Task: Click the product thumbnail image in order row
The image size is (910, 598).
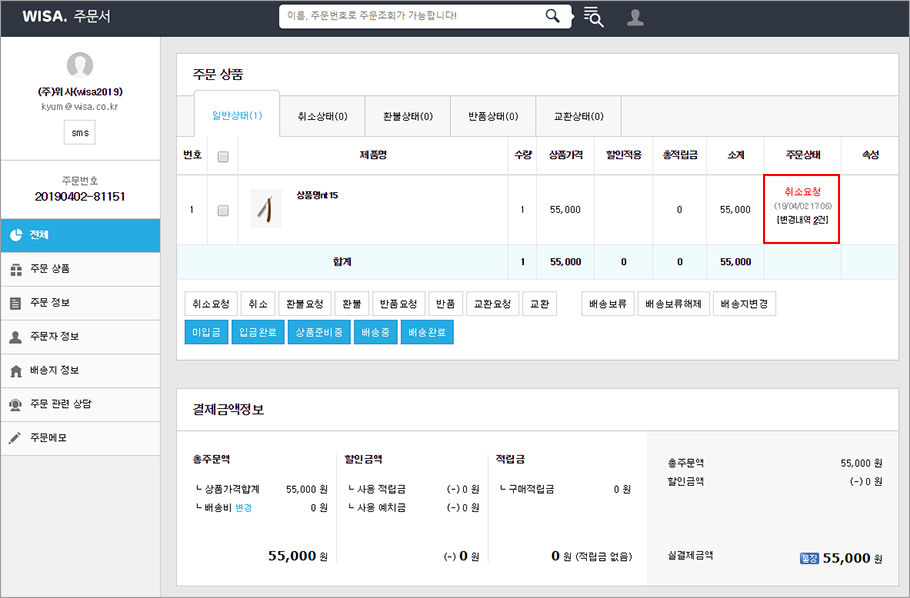Action: [266, 208]
